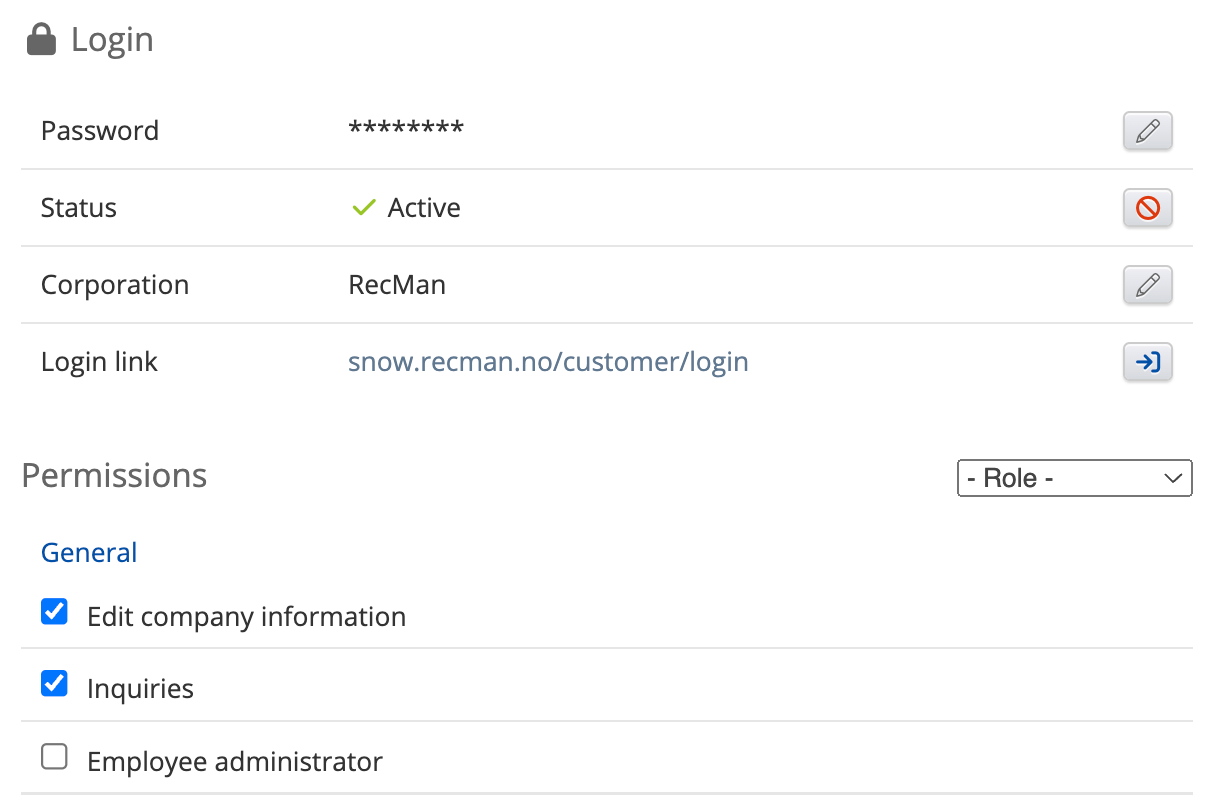1208x800 pixels.
Task: Click the pencil icon to edit Password
Action: [1147, 131]
